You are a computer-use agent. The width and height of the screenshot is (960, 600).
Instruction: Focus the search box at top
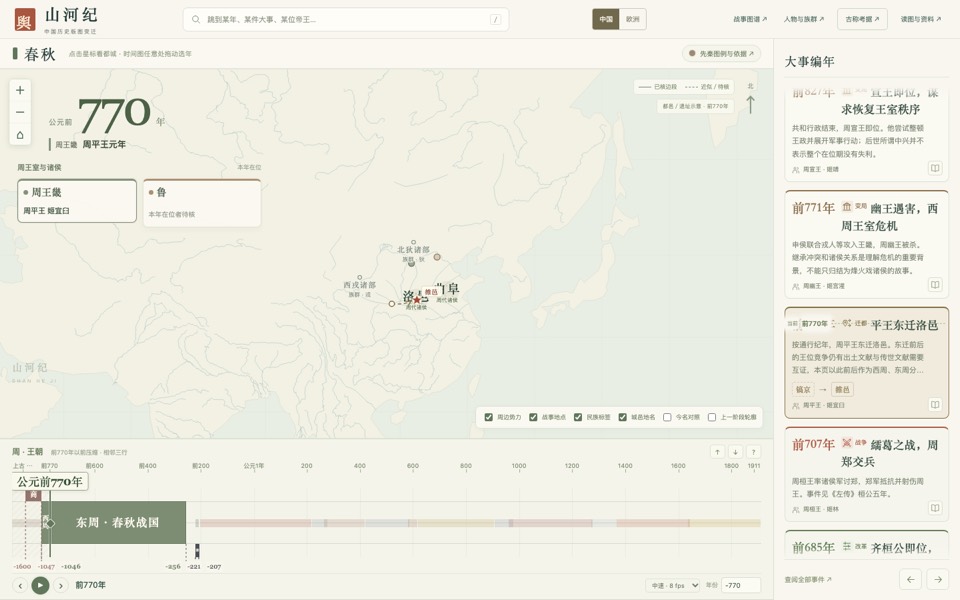tap(346, 20)
